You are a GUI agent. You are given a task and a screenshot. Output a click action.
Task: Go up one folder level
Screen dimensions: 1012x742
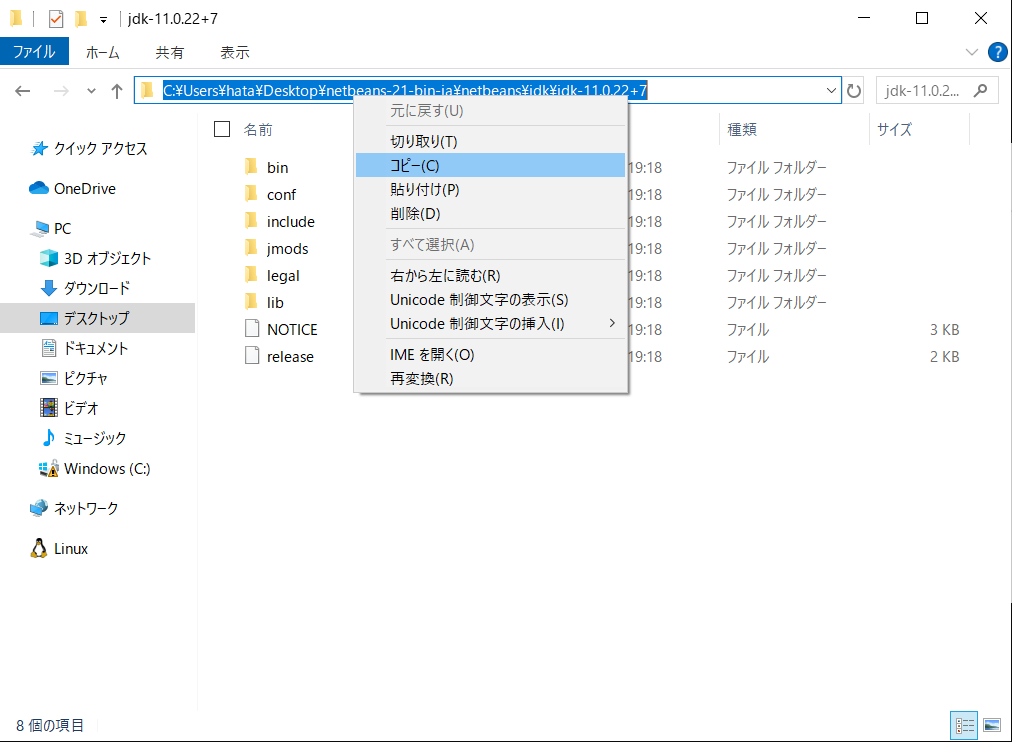[x=117, y=91]
